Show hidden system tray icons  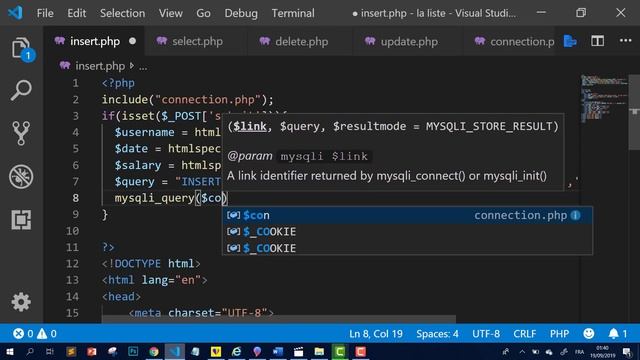click(x=522, y=351)
